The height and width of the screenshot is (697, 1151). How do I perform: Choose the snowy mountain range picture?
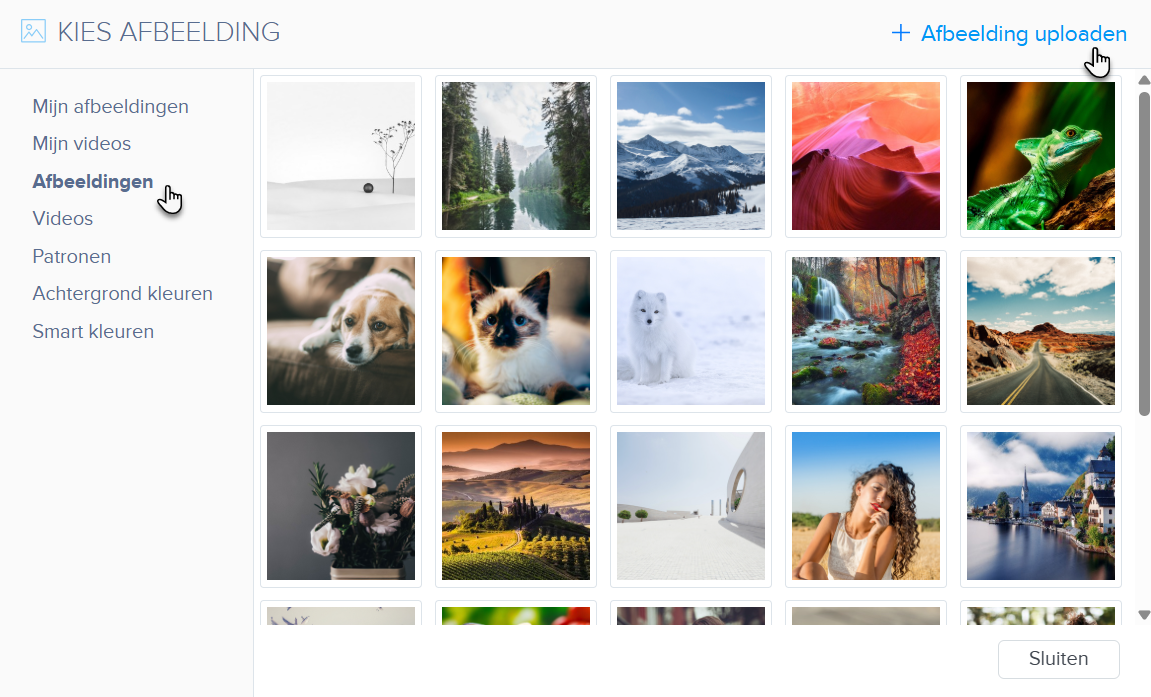[x=691, y=156]
